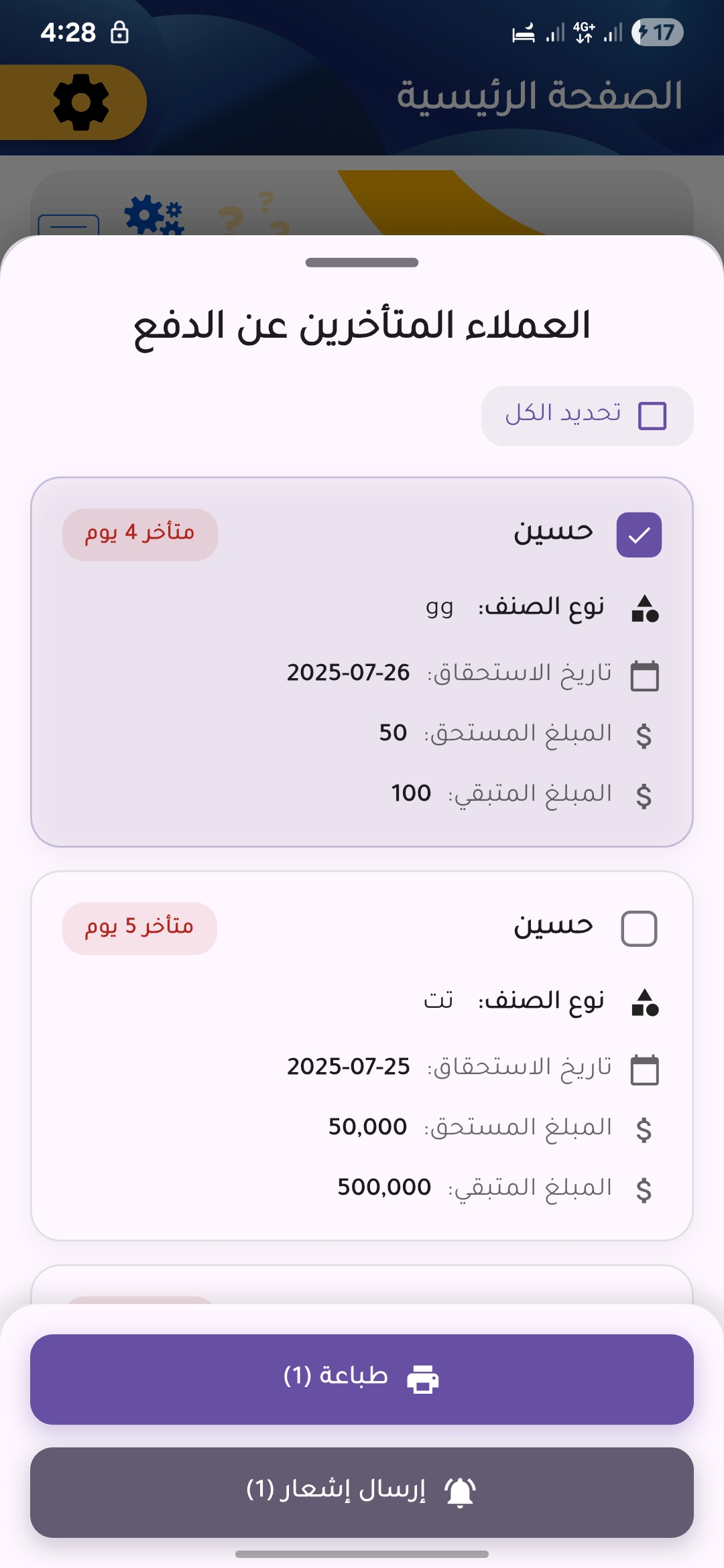Click battery indicator in status bar
Image resolution: width=724 pixels, height=1568 pixels.
tap(657, 32)
